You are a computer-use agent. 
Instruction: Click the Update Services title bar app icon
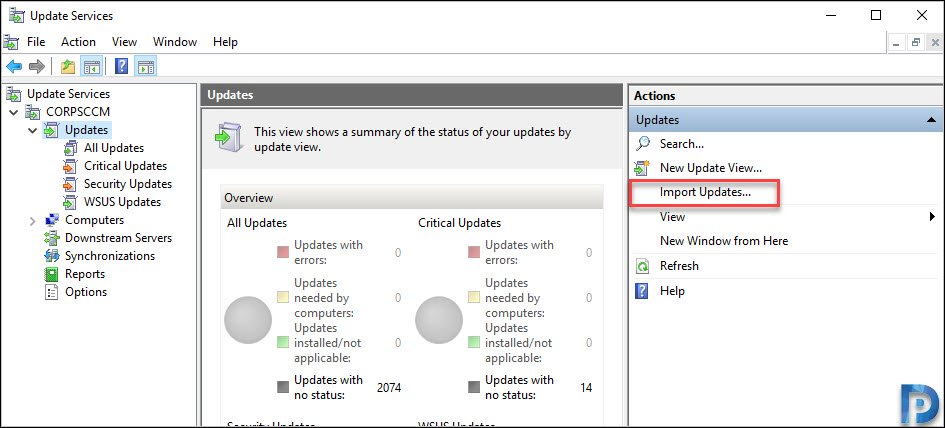tap(16, 16)
